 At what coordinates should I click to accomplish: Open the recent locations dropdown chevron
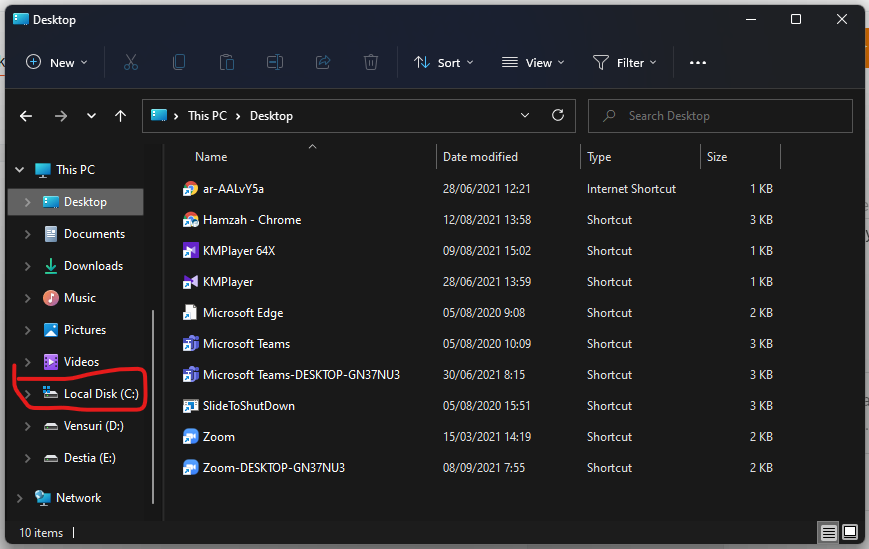[x=91, y=116]
